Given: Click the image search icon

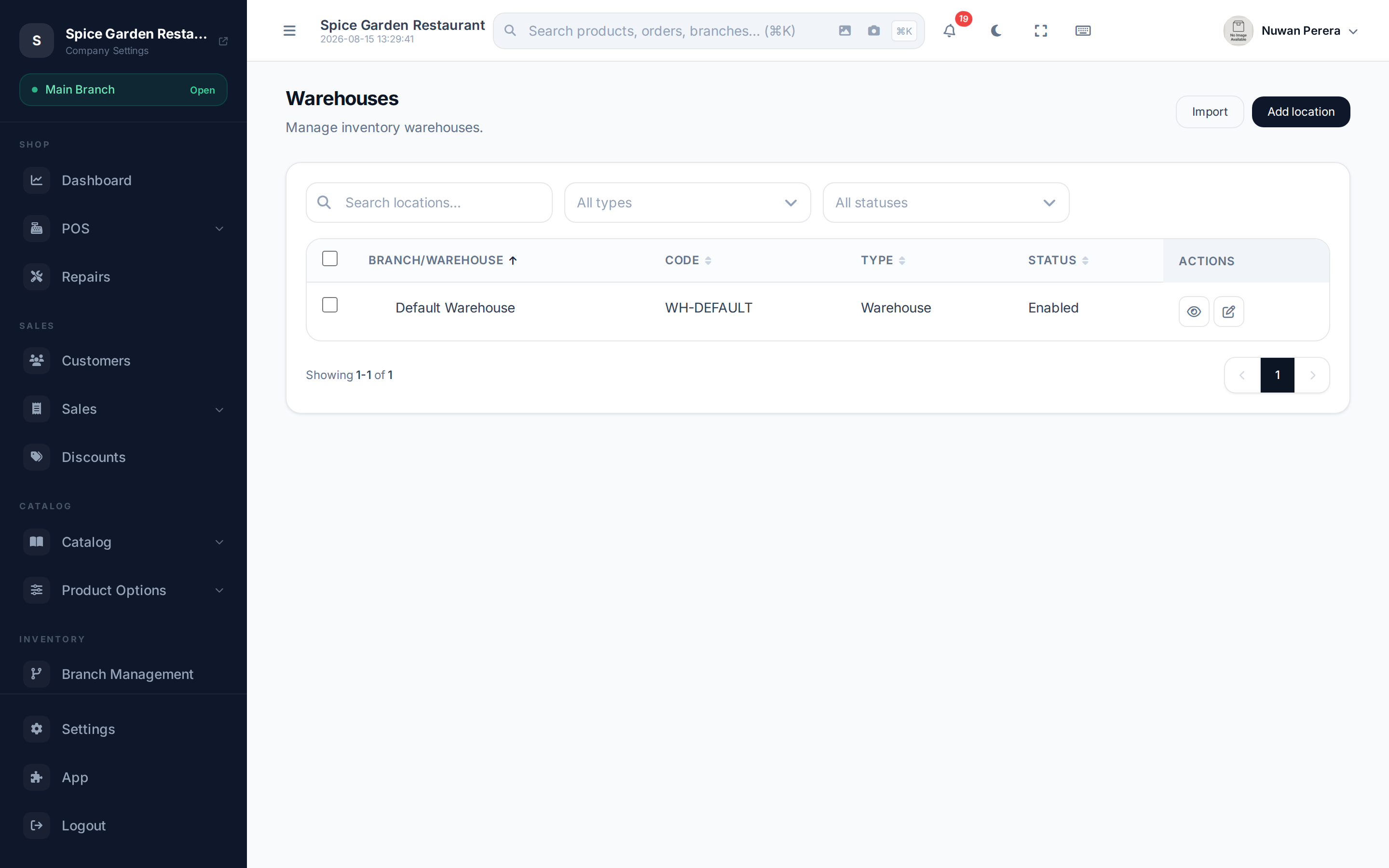Looking at the screenshot, I should coord(844,31).
